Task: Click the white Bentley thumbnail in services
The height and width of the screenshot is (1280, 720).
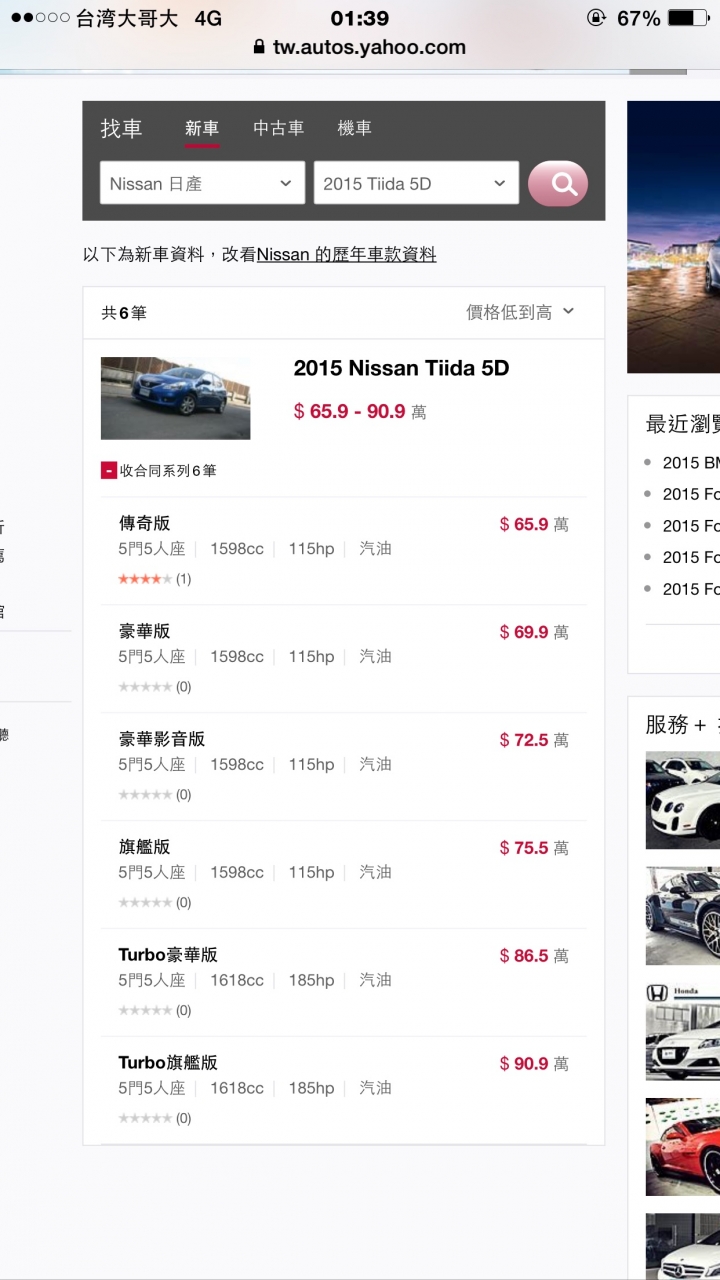Action: [x=683, y=800]
